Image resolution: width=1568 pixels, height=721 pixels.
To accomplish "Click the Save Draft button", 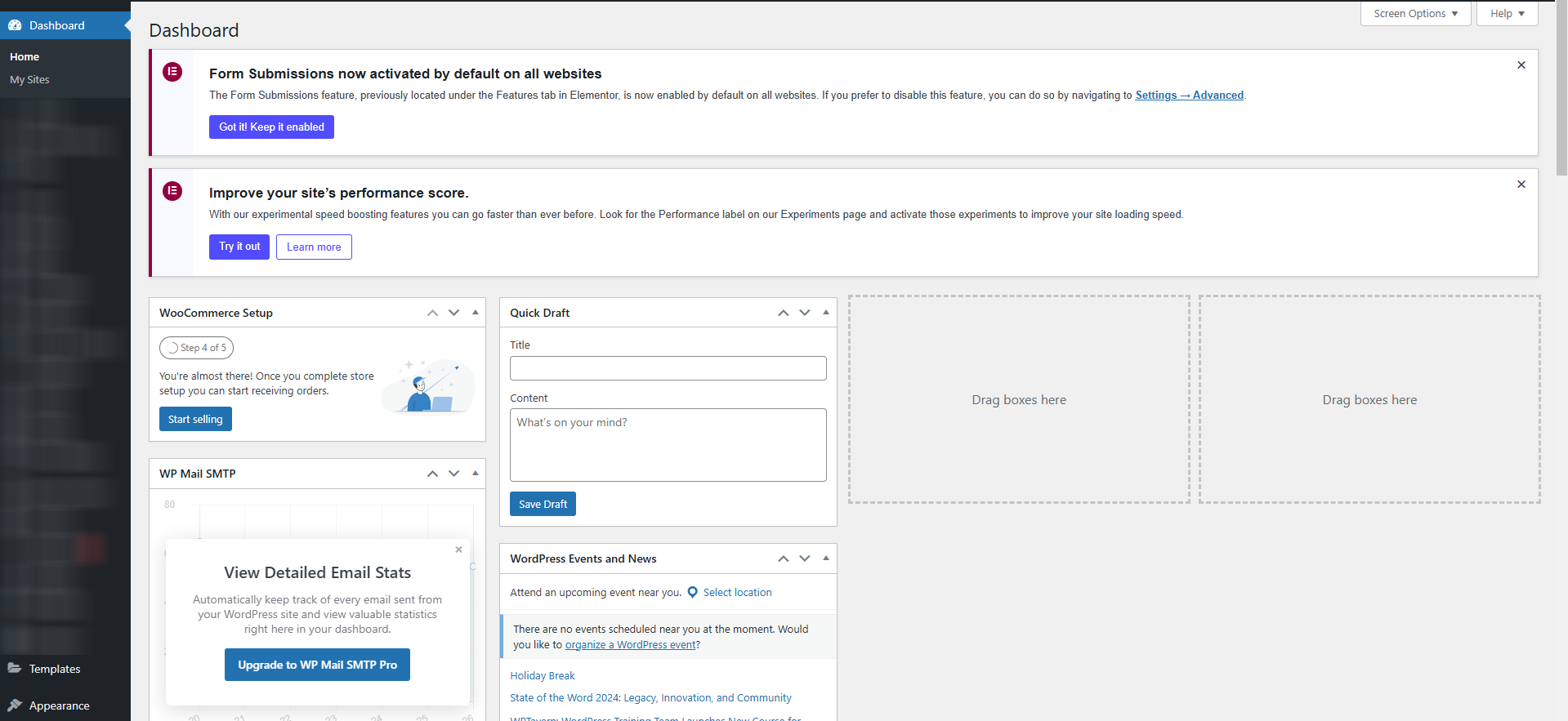I will coord(543,504).
